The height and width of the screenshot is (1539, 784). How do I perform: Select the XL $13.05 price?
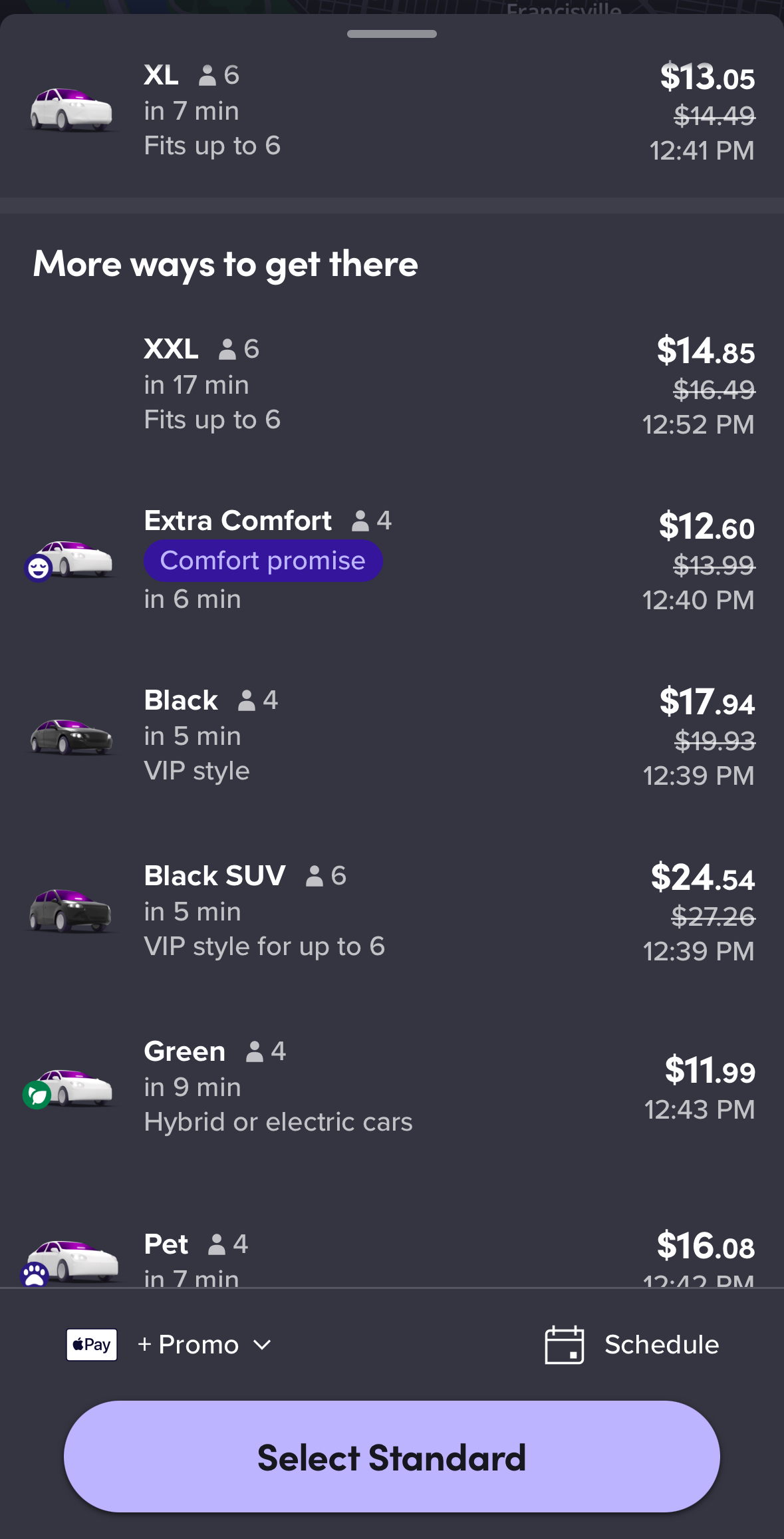[x=707, y=77]
